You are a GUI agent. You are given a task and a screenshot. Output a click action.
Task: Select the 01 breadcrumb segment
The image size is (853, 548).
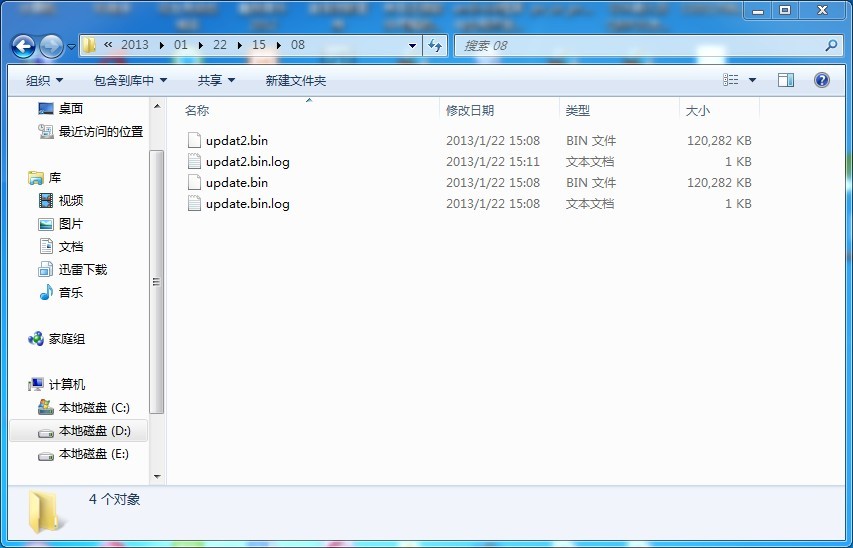pos(181,45)
